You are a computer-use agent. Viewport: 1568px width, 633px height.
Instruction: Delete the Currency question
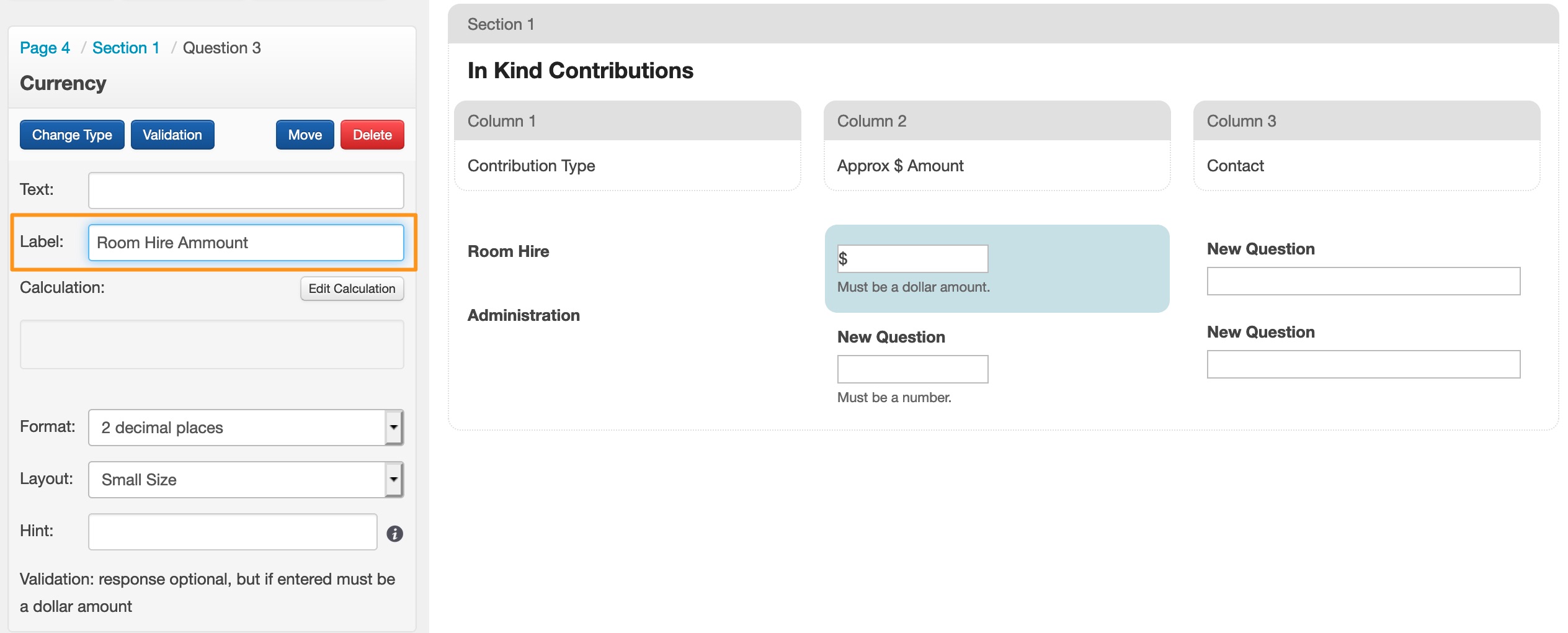pyautogui.click(x=372, y=135)
